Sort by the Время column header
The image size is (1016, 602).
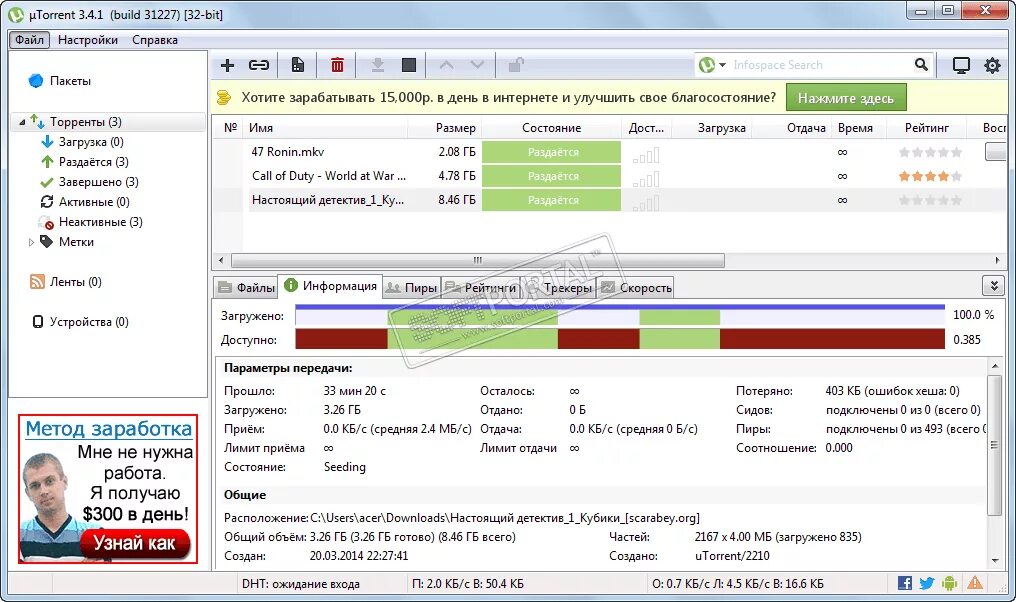[859, 128]
